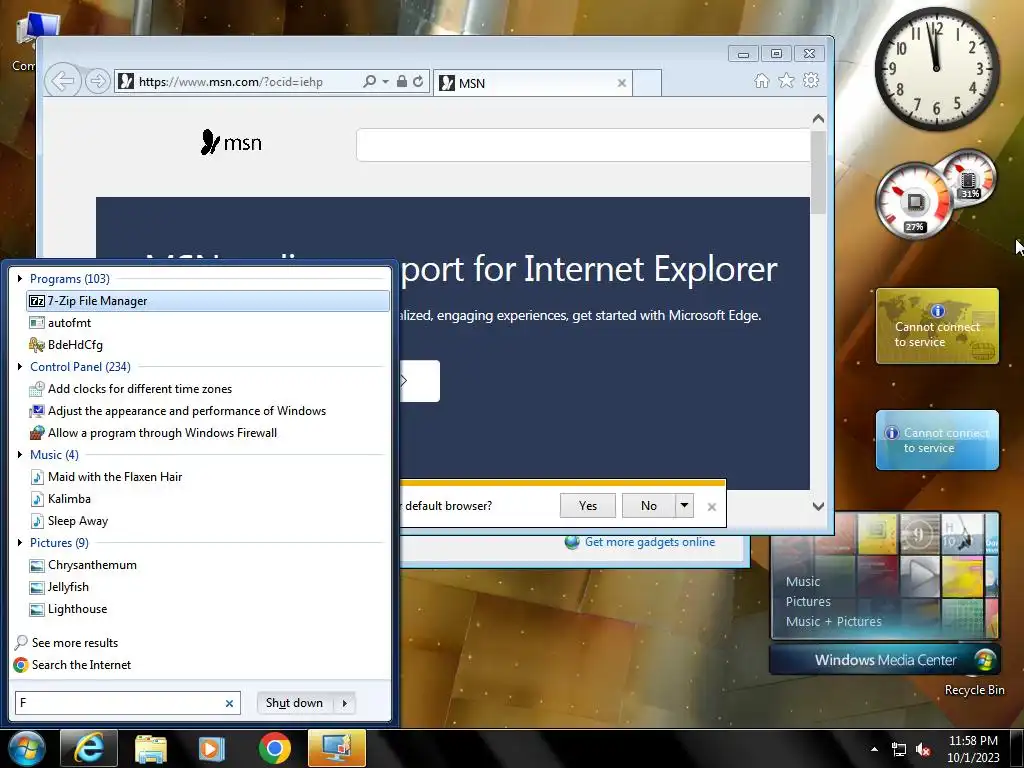The width and height of the screenshot is (1024, 768).
Task: Open the Lighthouse picture
Action: coord(208,609)
